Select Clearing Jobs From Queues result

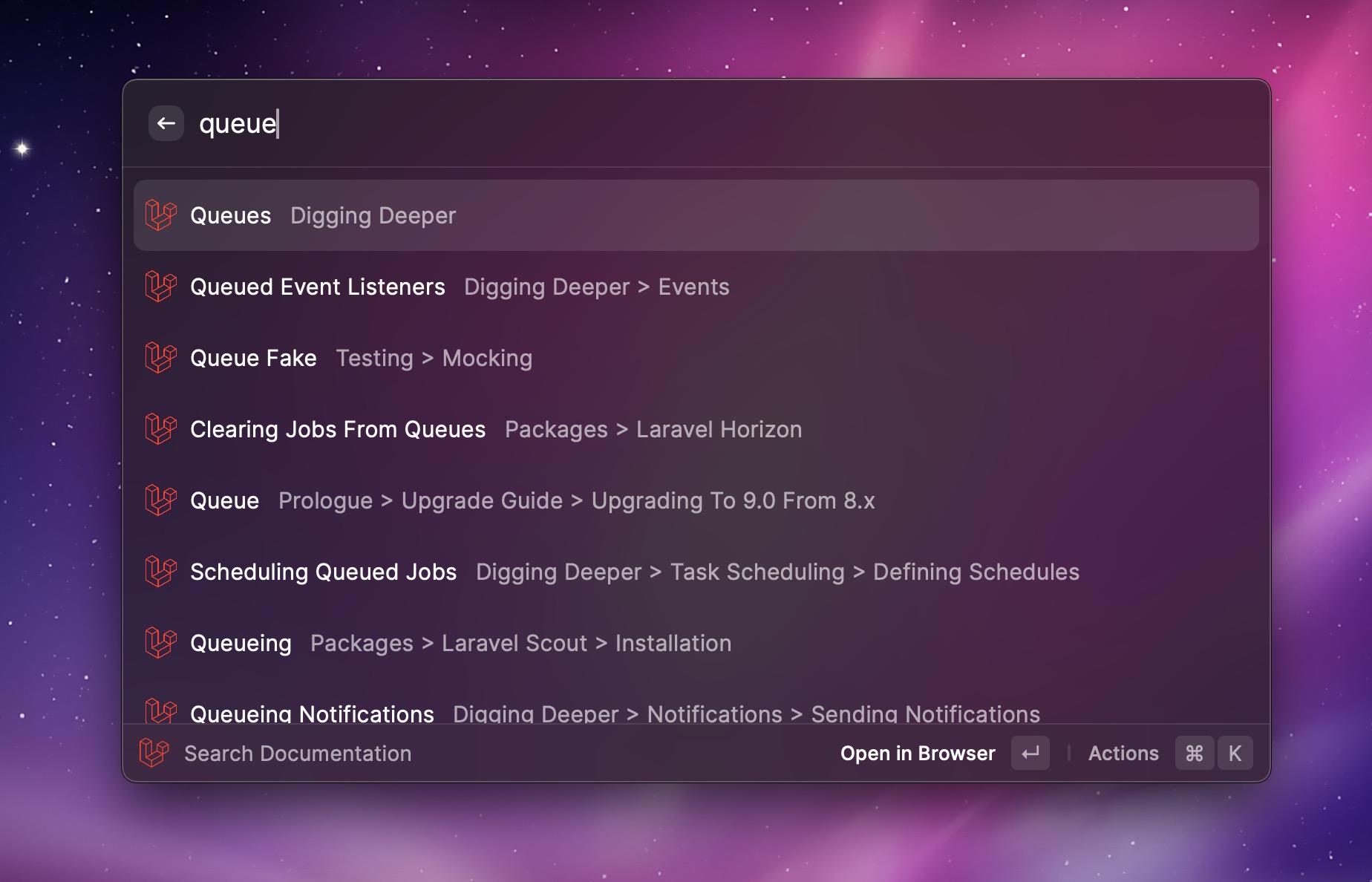[696, 429]
